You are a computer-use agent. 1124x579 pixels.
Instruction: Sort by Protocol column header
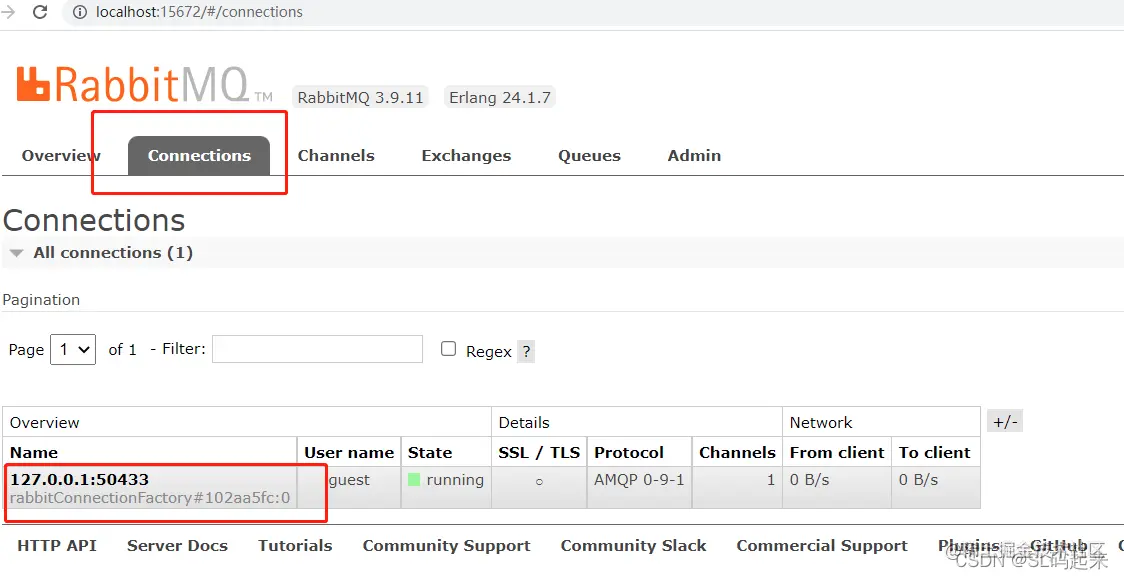click(x=629, y=452)
